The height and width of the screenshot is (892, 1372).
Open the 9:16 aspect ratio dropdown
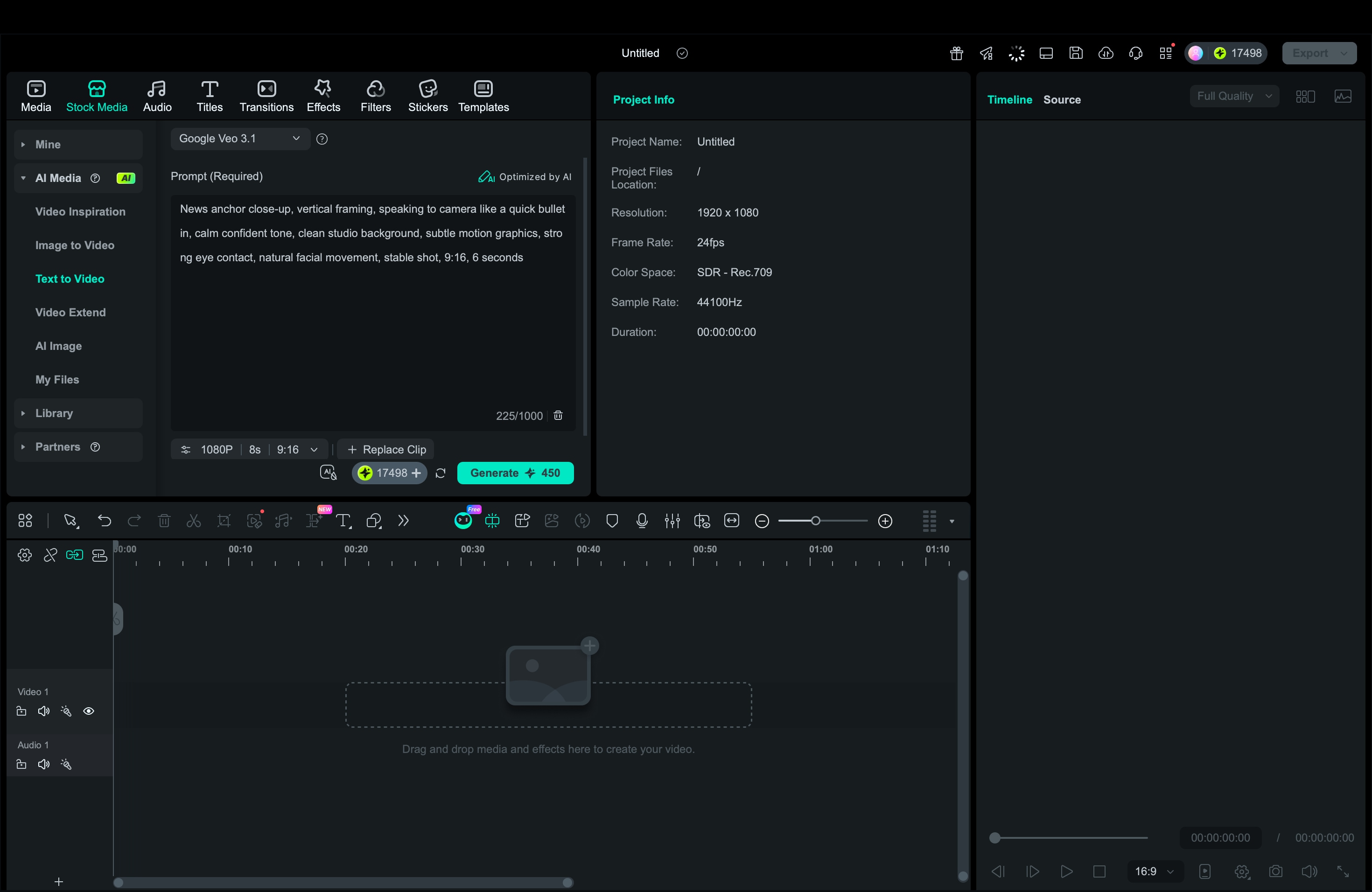click(296, 449)
